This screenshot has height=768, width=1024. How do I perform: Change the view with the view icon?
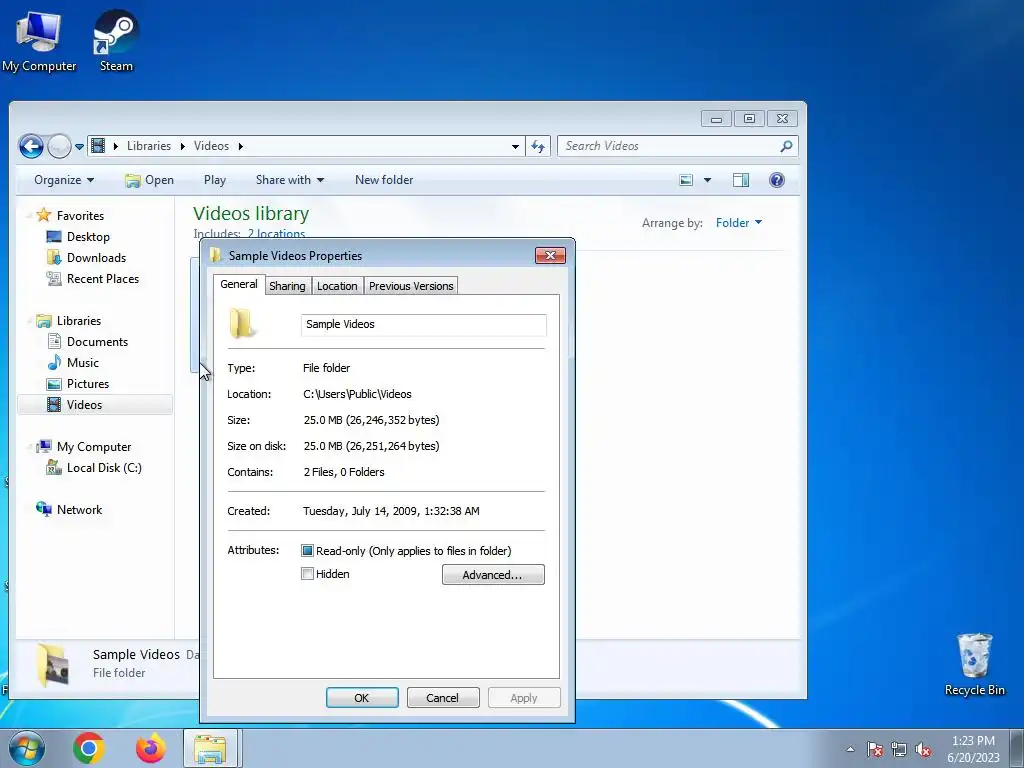coord(686,180)
